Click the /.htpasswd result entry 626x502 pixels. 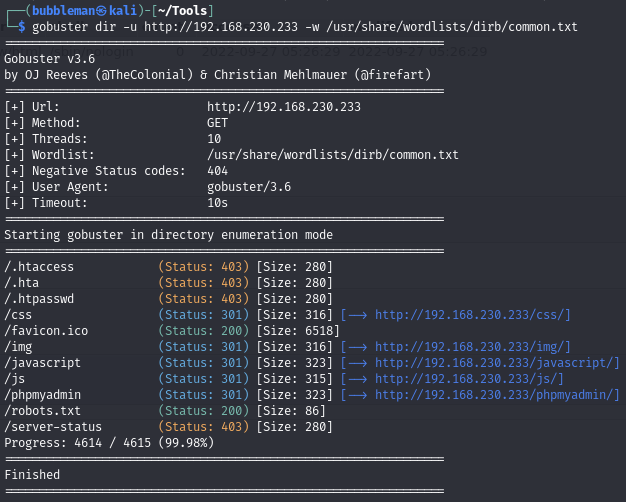(x=39, y=299)
